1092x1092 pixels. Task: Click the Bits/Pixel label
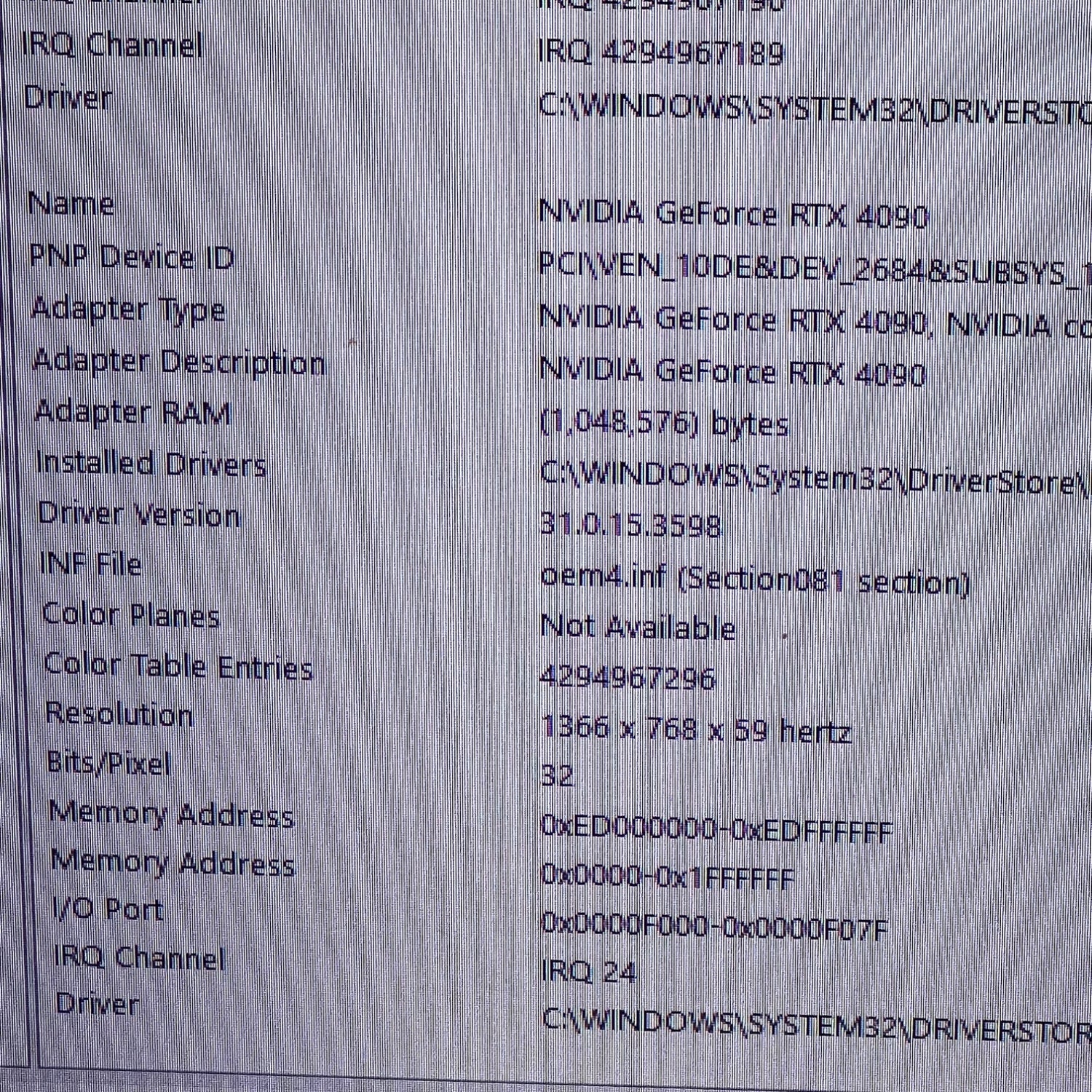[108, 763]
